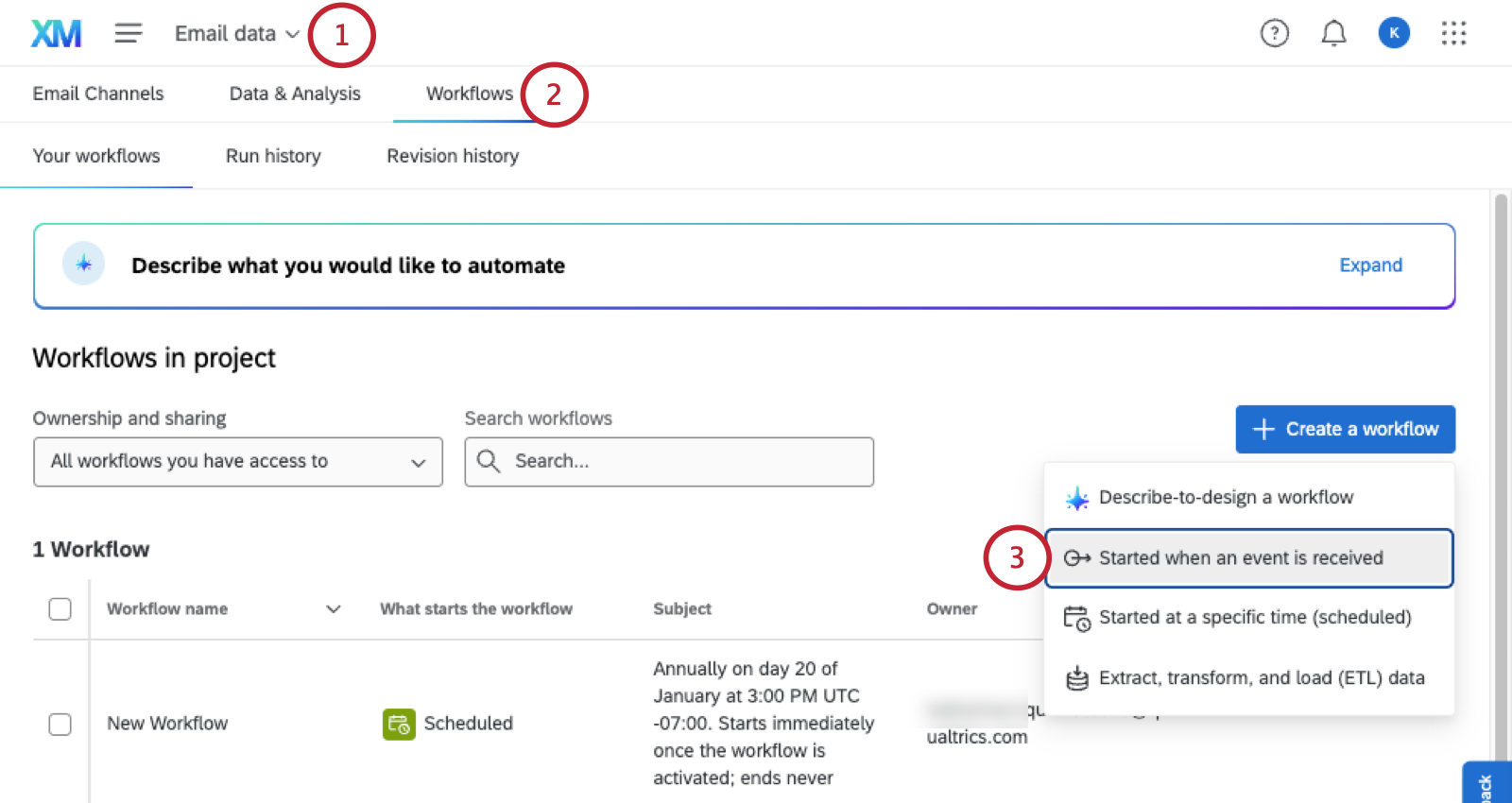The image size is (1512, 803).
Task: Click the Owner column header
Action: (x=952, y=609)
